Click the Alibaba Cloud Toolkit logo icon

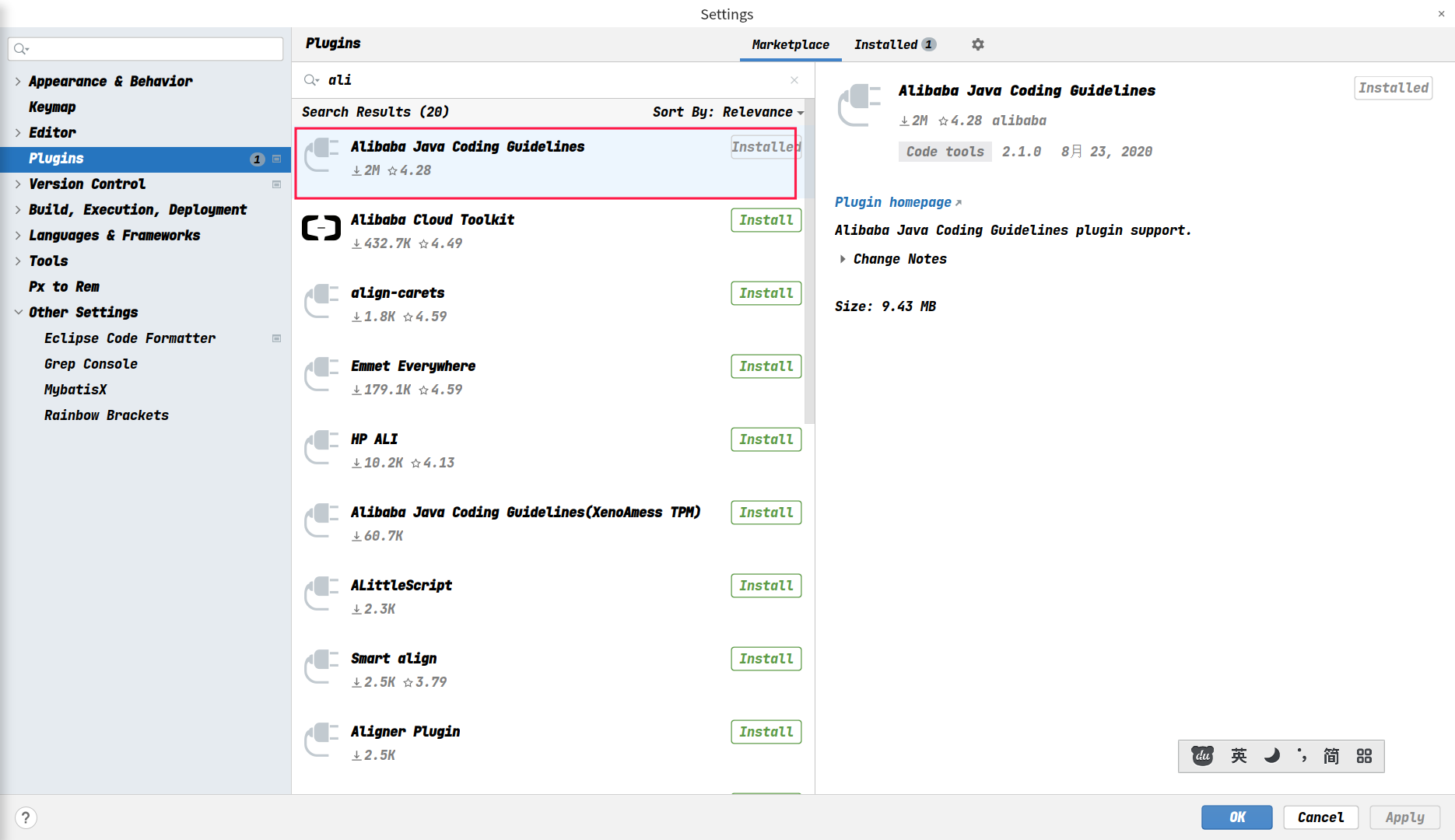pos(321,228)
